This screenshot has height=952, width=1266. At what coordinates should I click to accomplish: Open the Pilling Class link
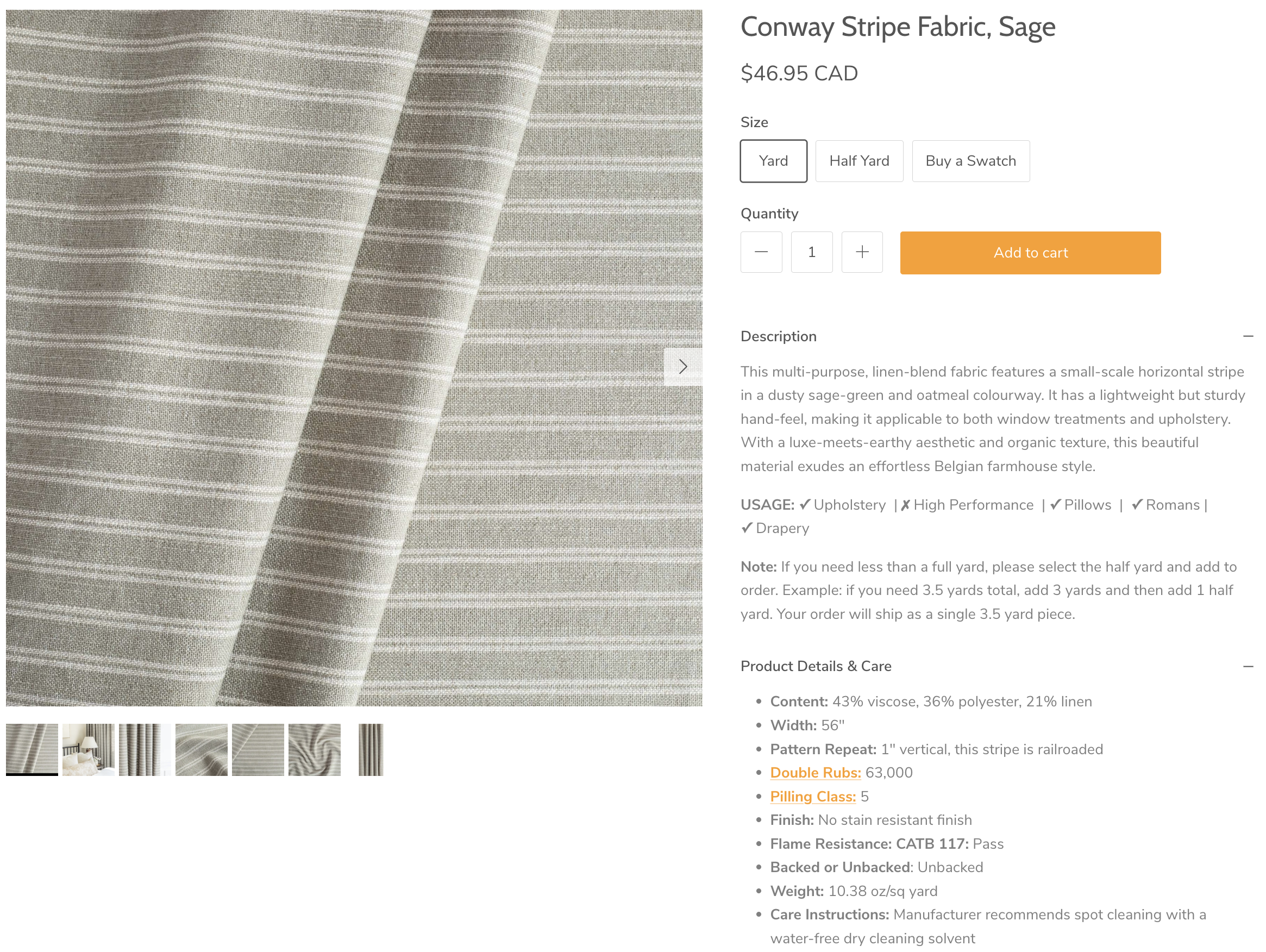pyautogui.click(x=813, y=796)
